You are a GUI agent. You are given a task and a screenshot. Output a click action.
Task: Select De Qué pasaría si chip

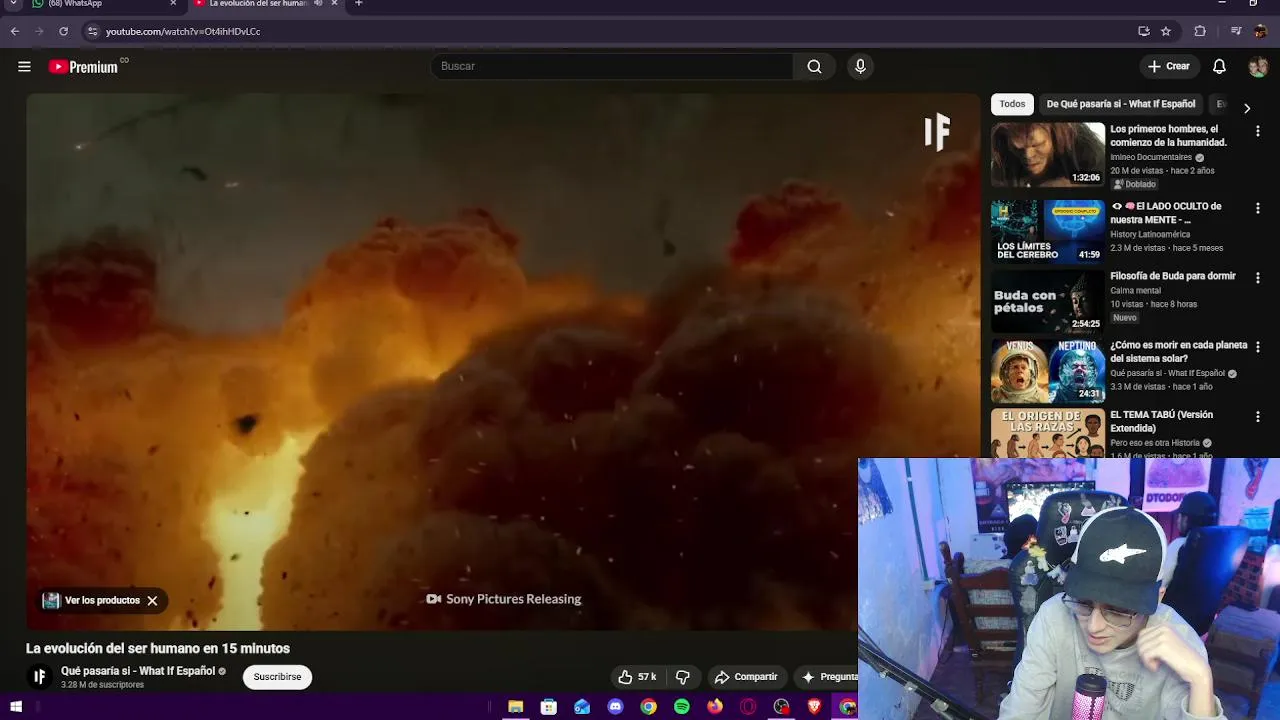point(1121,104)
